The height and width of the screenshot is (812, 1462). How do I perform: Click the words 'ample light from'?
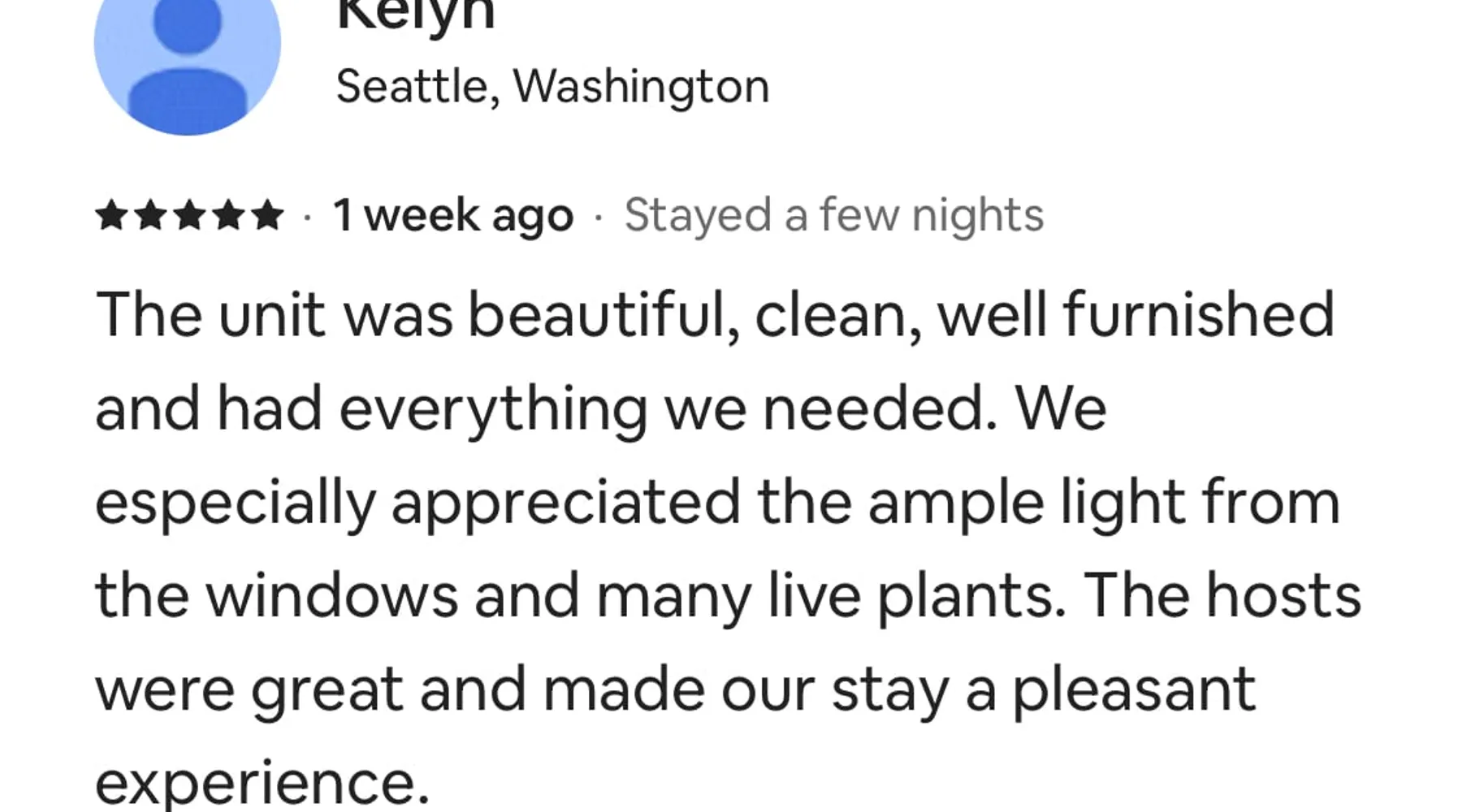point(1103,502)
